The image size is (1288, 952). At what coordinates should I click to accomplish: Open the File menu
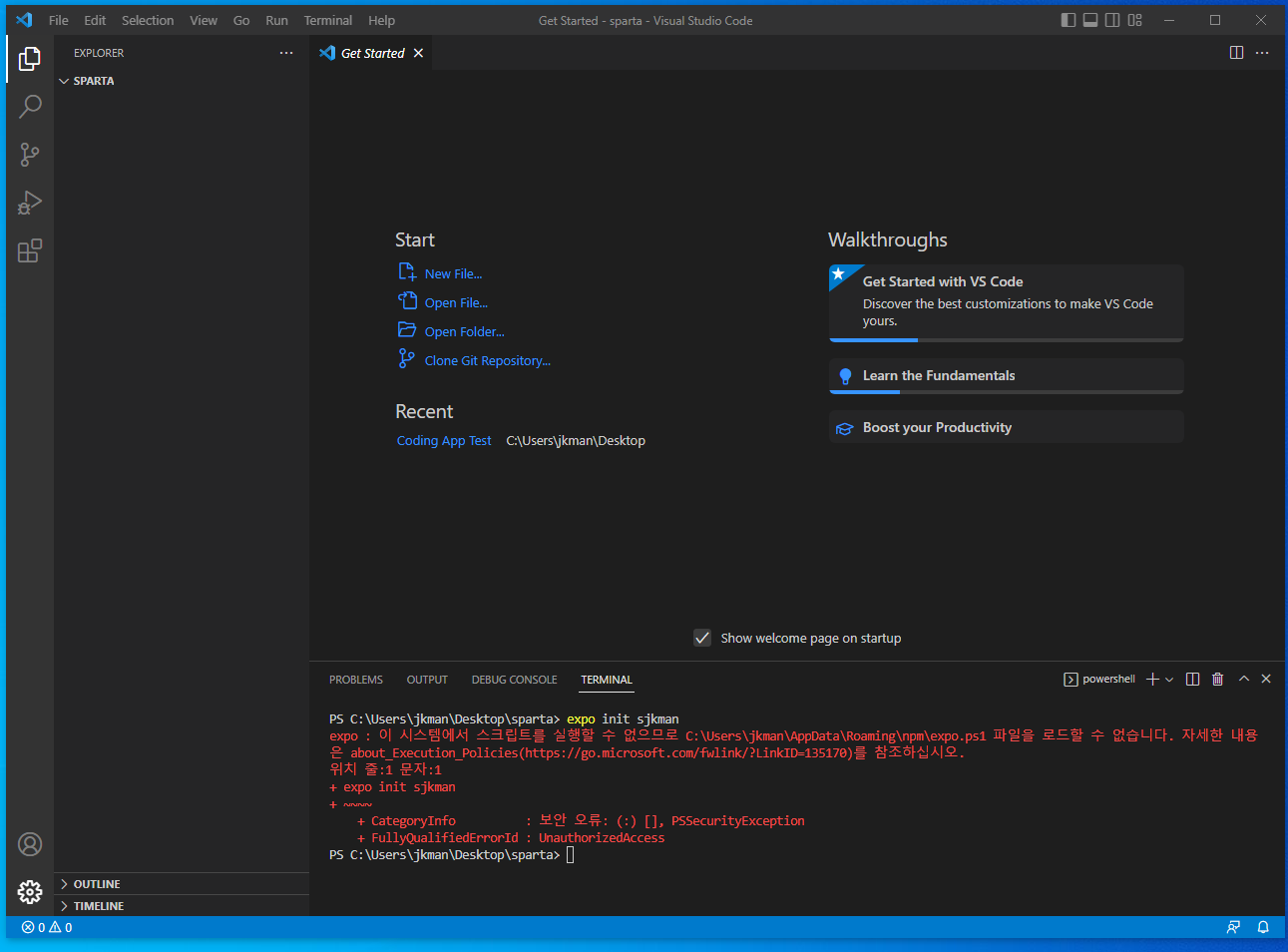click(59, 20)
